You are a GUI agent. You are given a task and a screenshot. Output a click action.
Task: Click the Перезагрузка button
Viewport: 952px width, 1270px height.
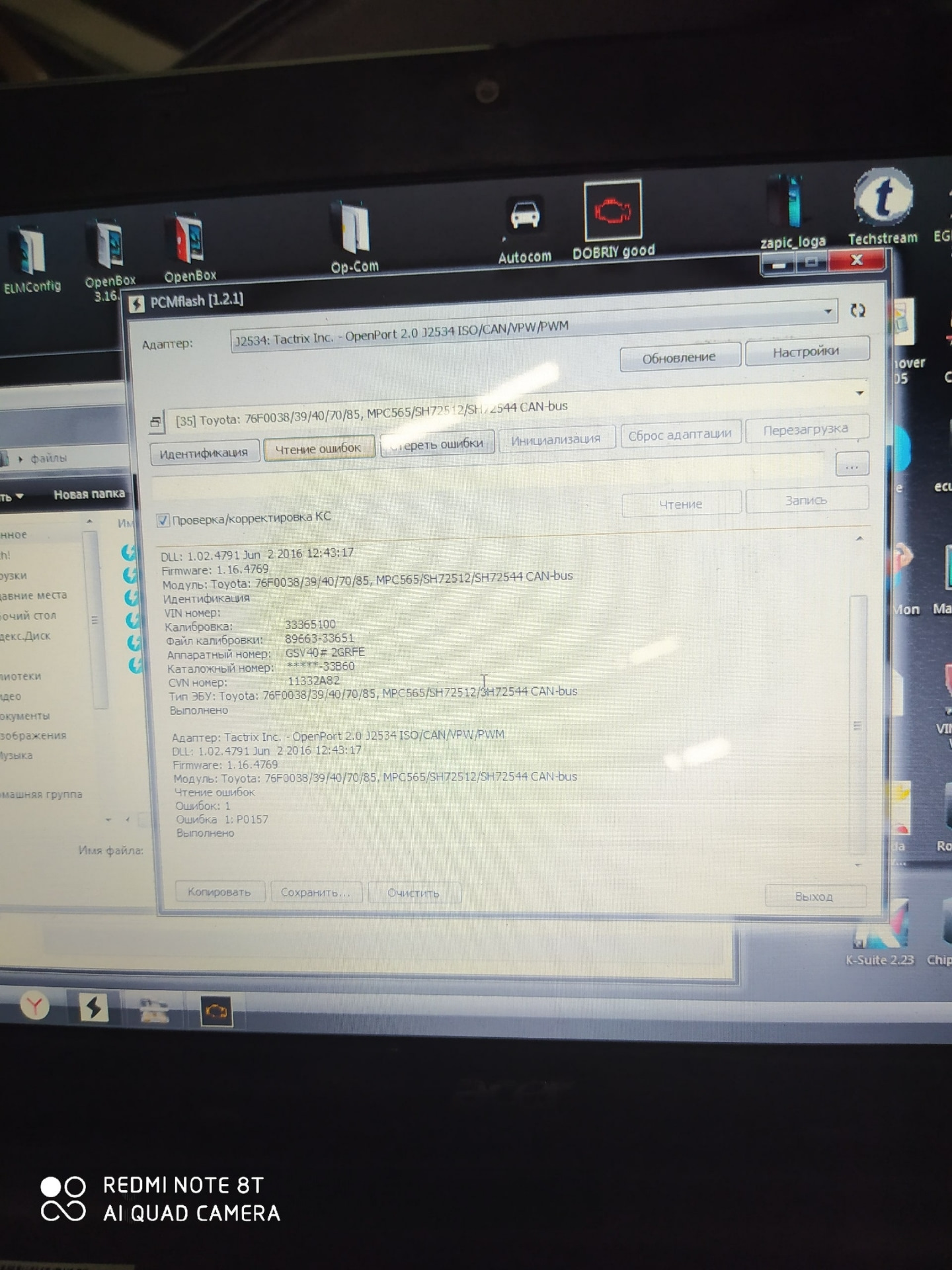coord(806,429)
